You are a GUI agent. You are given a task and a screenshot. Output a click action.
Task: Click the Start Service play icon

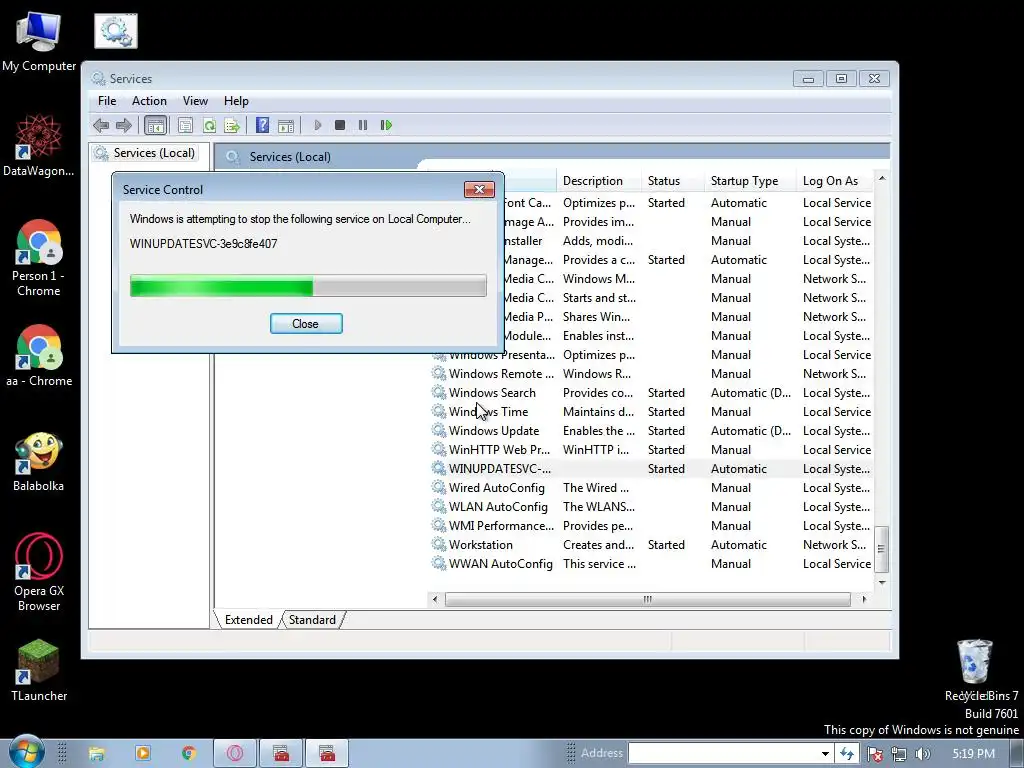click(318, 125)
